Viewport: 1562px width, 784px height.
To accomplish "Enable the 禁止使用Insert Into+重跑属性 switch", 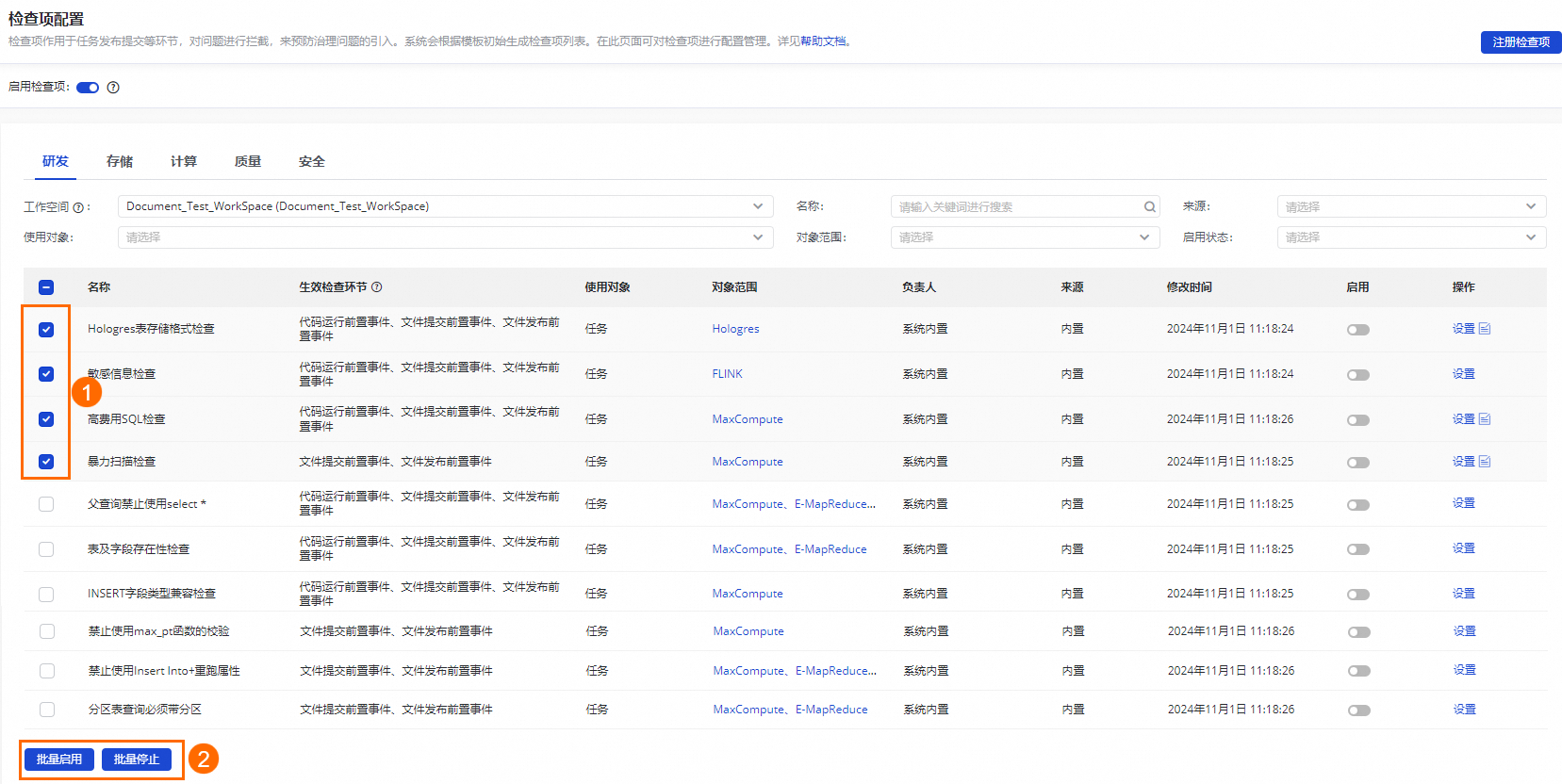I will point(1359,671).
